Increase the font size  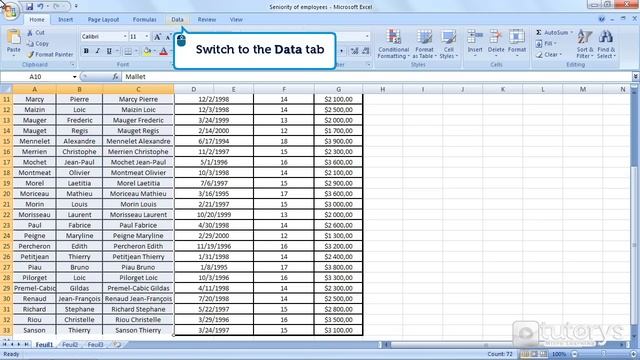click(158, 37)
